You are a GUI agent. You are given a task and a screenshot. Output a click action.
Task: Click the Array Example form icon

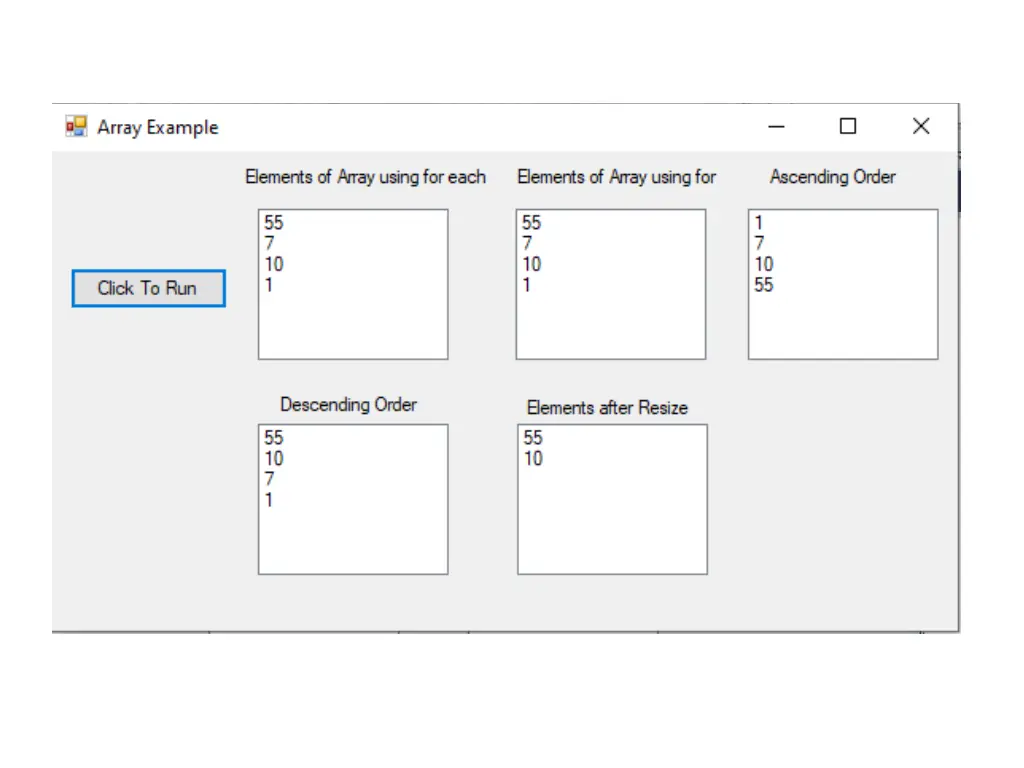click(x=76, y=126)
